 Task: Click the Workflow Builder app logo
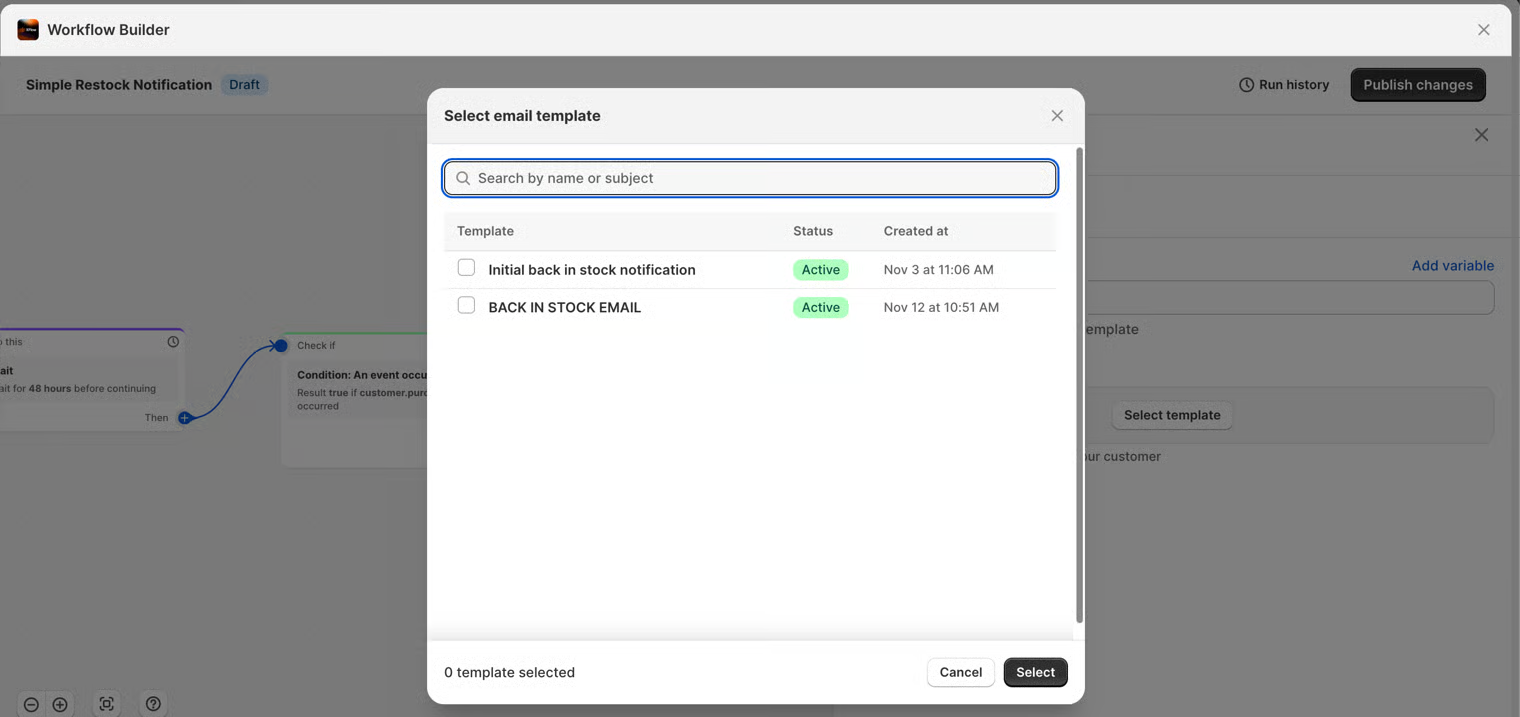28,30
